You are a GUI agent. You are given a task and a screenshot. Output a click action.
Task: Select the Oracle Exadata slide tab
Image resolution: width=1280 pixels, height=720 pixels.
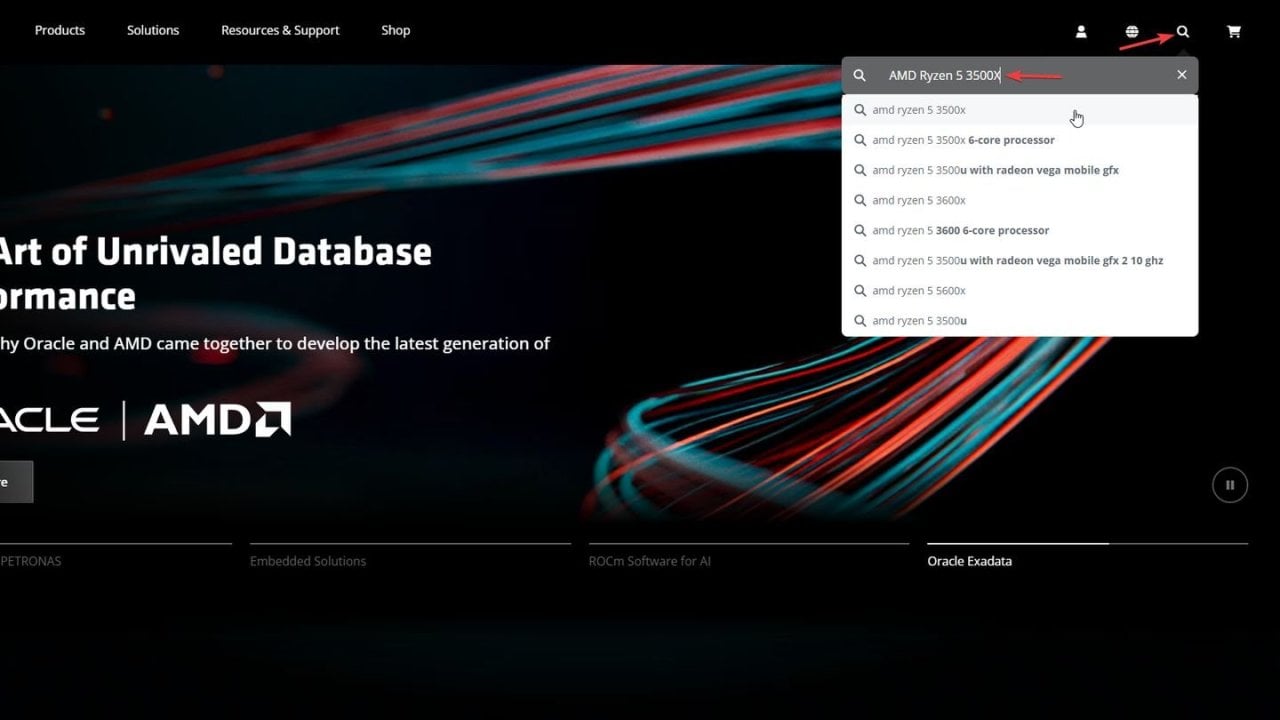969,561
